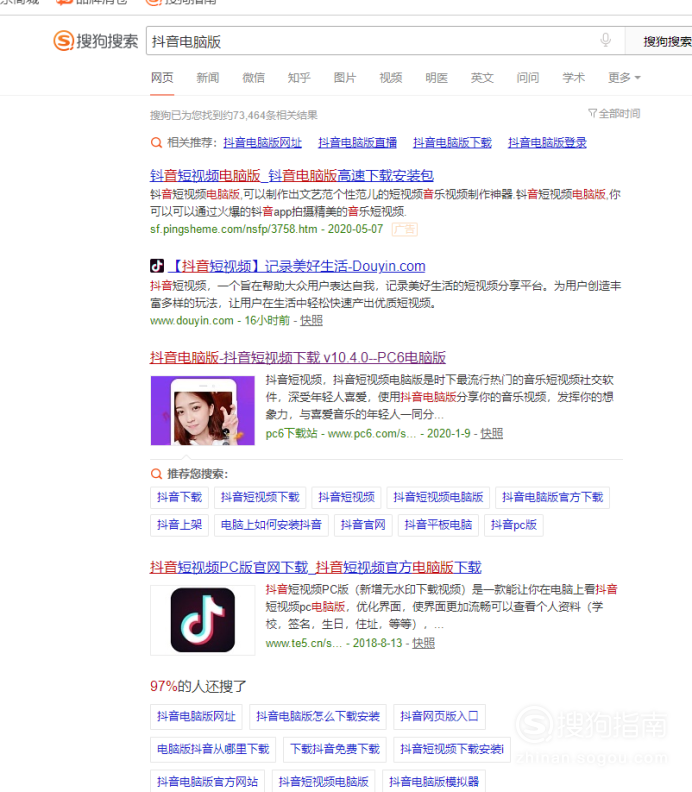Click the sf.pingsheme.com ad URL text
This screenshot has height=792, width=692.
coord(233,229)
